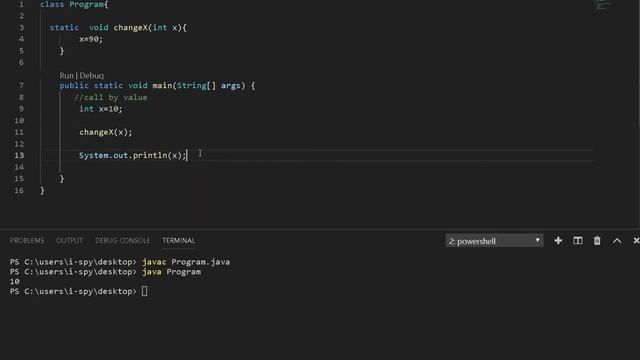The height and width of the screenshot is (360, 640).
Task: Click 'public static void main' on line 7
Action: 116,85
